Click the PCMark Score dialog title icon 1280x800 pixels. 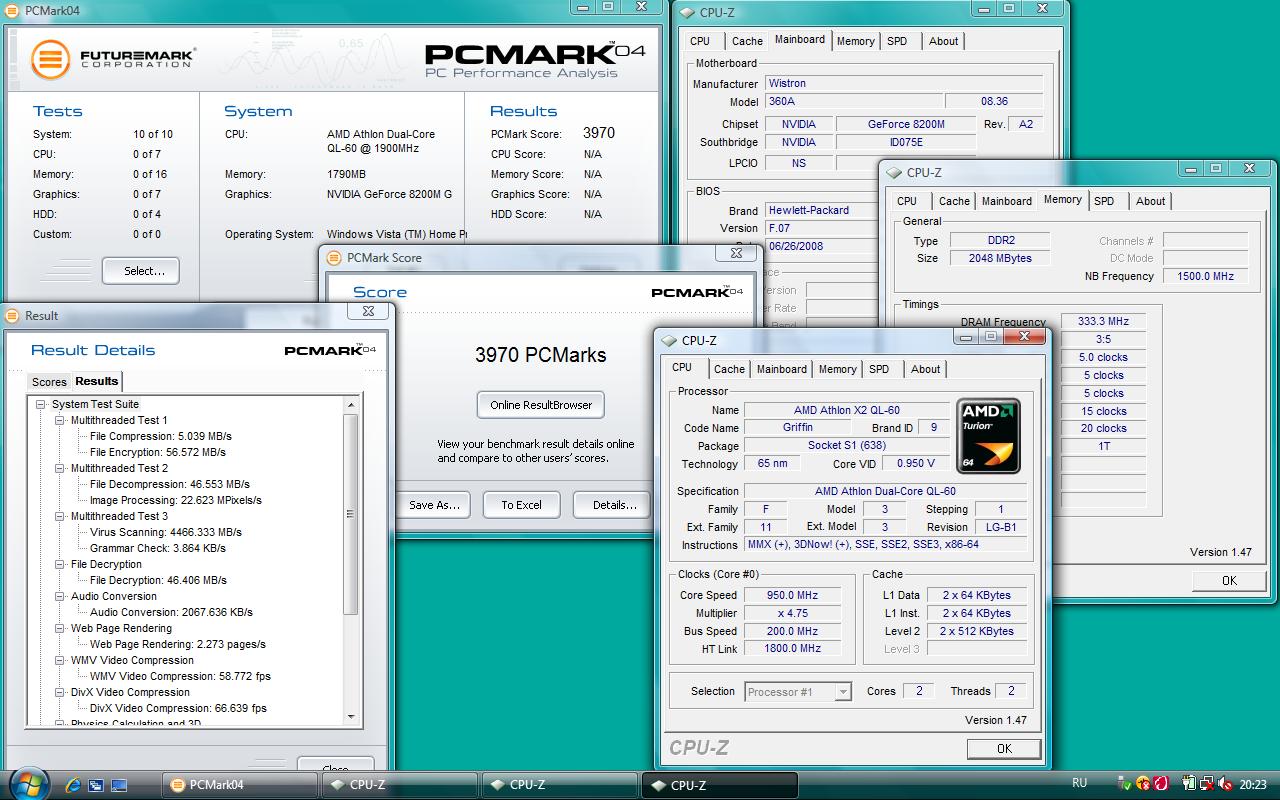pos(335,257)
